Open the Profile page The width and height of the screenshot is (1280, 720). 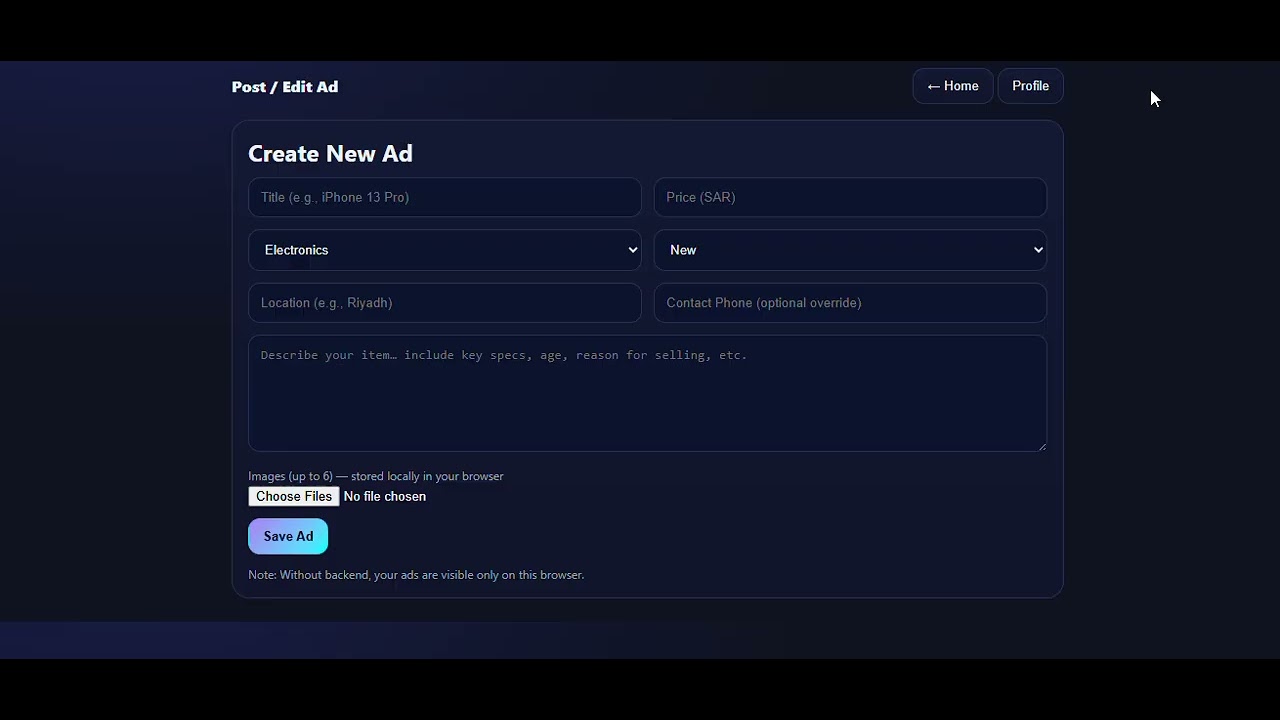tap(1030, 86)
